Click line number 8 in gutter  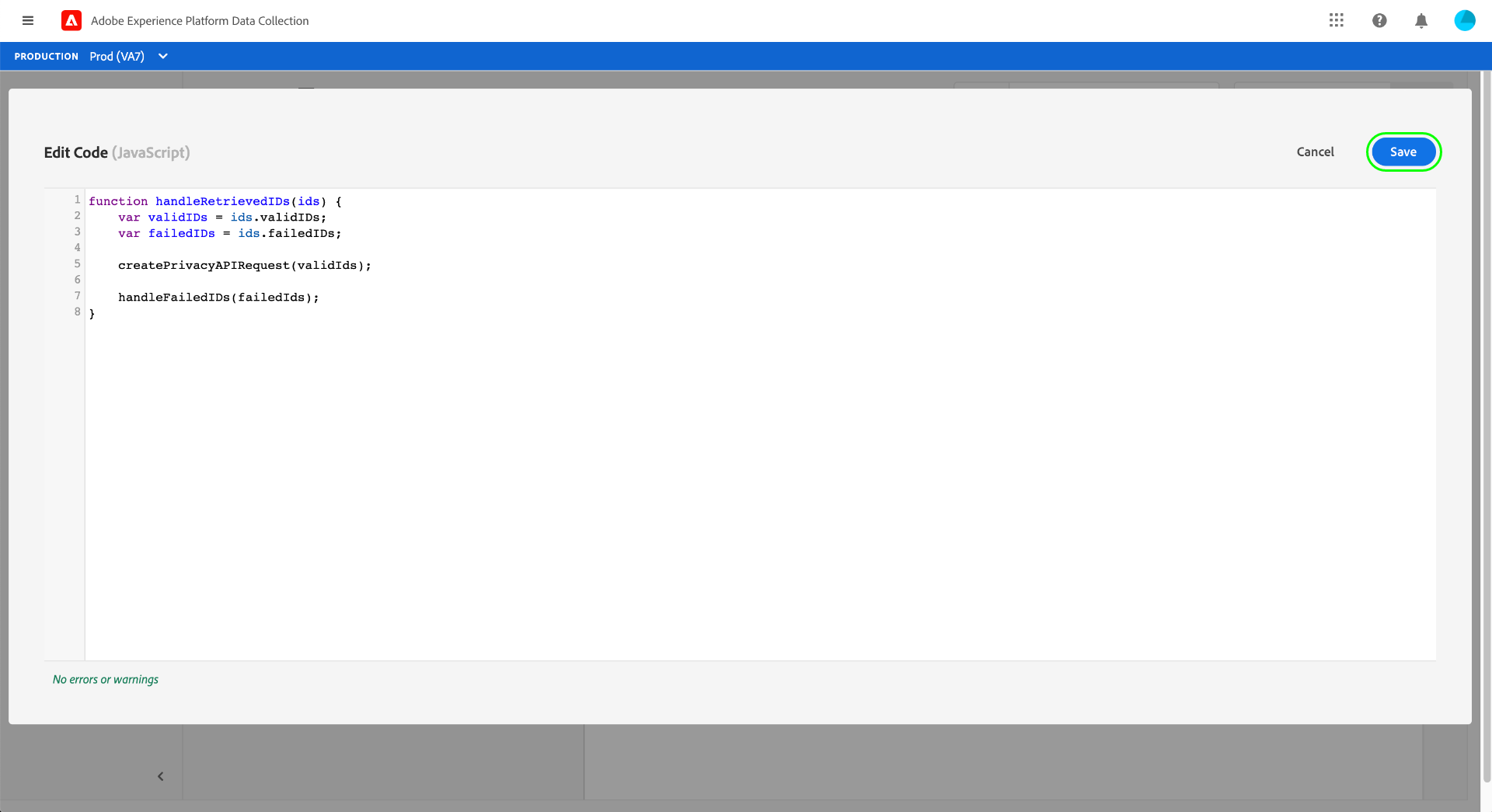coord(77,312)
